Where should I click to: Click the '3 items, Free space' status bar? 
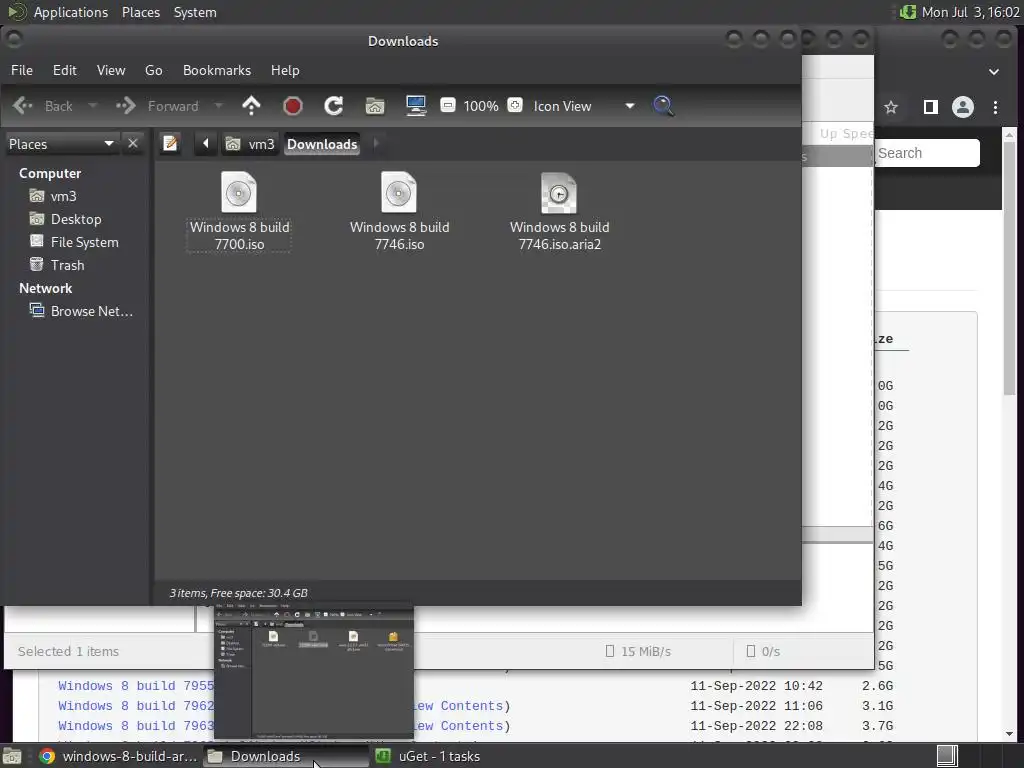(238, 593)
